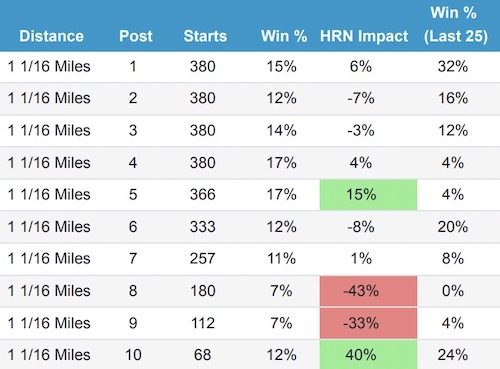
Task: Select the green 15% HRN Impact cell
Action: [x=368, y=195]
